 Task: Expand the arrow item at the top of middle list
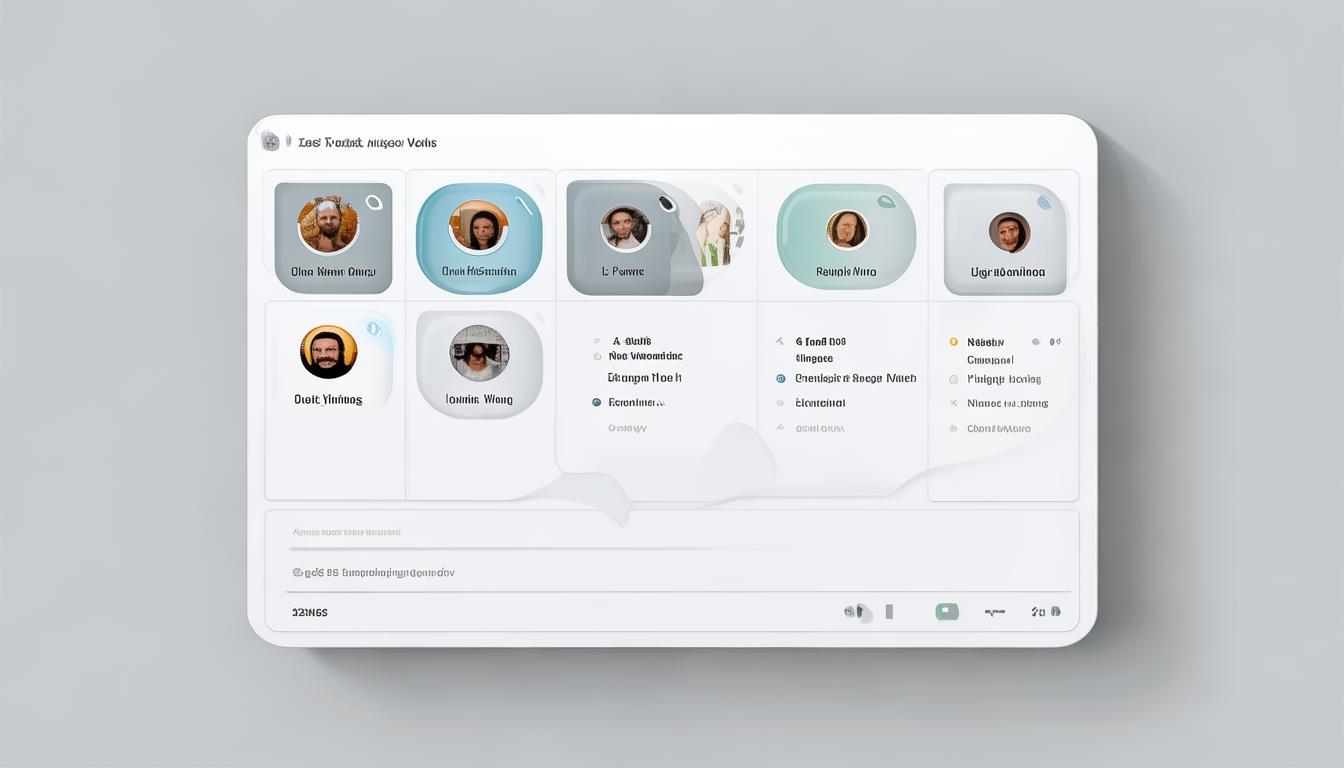pos(780,341)
